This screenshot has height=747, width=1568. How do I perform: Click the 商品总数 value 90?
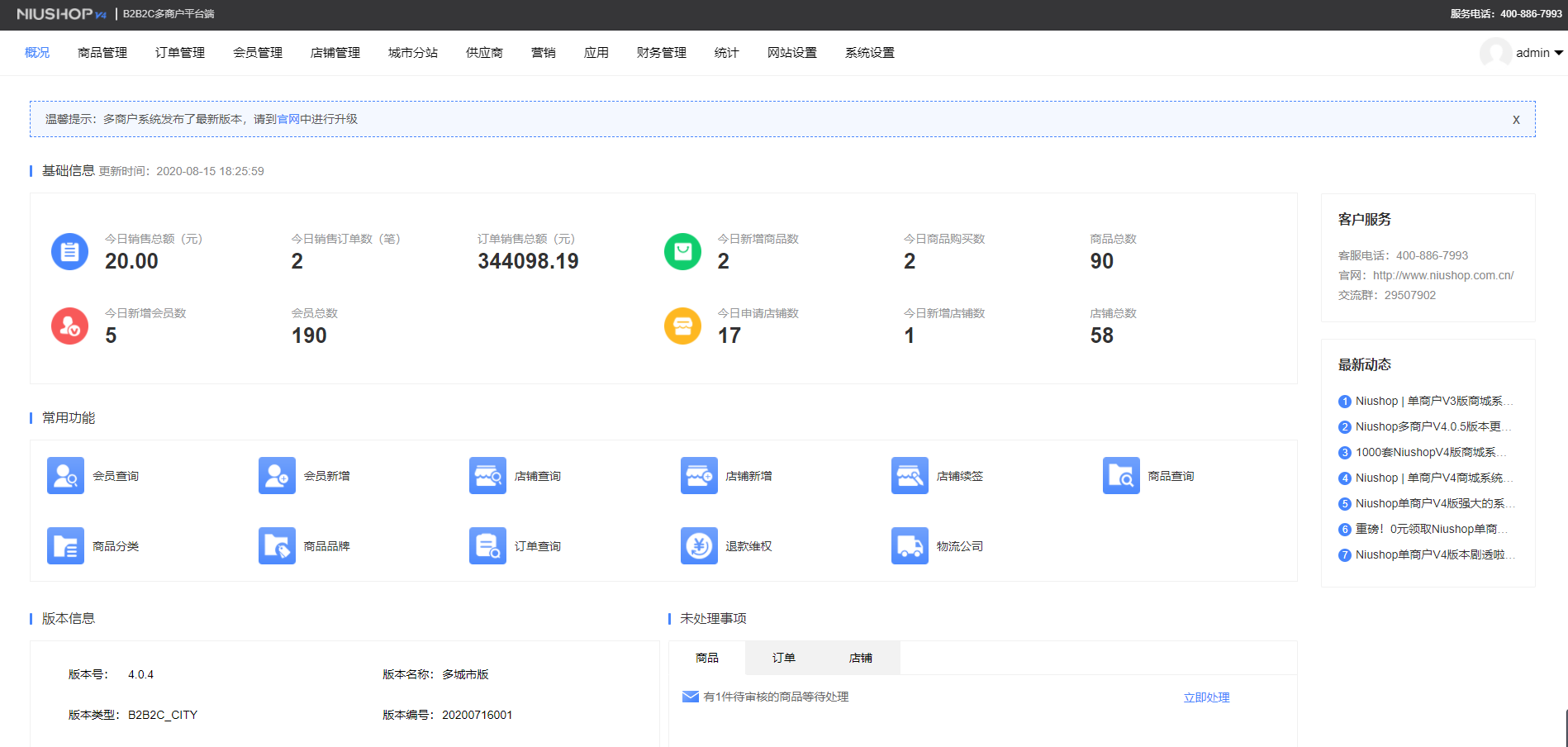pyautogui.click(x=1102, y=261)
